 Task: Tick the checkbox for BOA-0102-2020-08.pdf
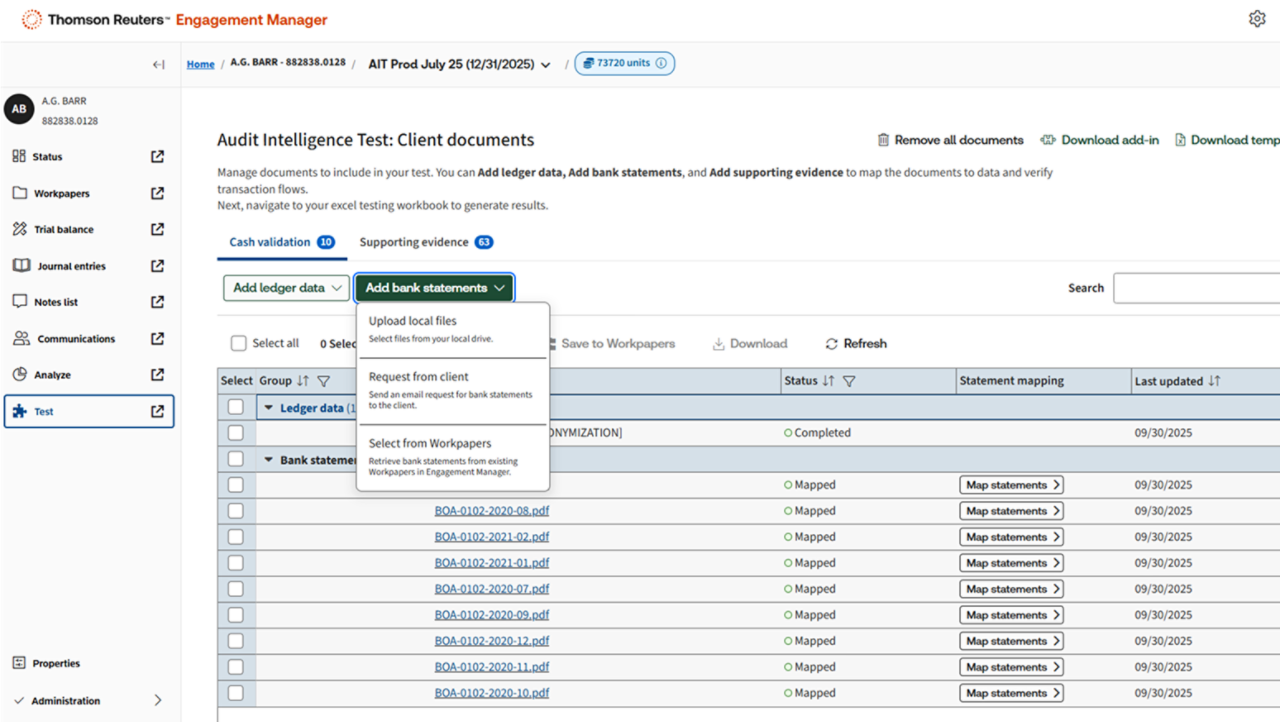(x=235, y=511)
